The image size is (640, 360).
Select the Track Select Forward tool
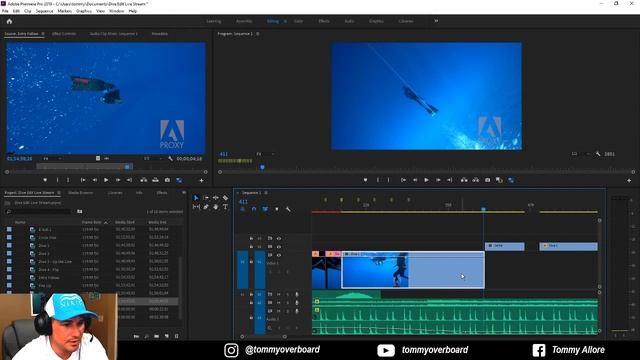click(x=206, y=198)
